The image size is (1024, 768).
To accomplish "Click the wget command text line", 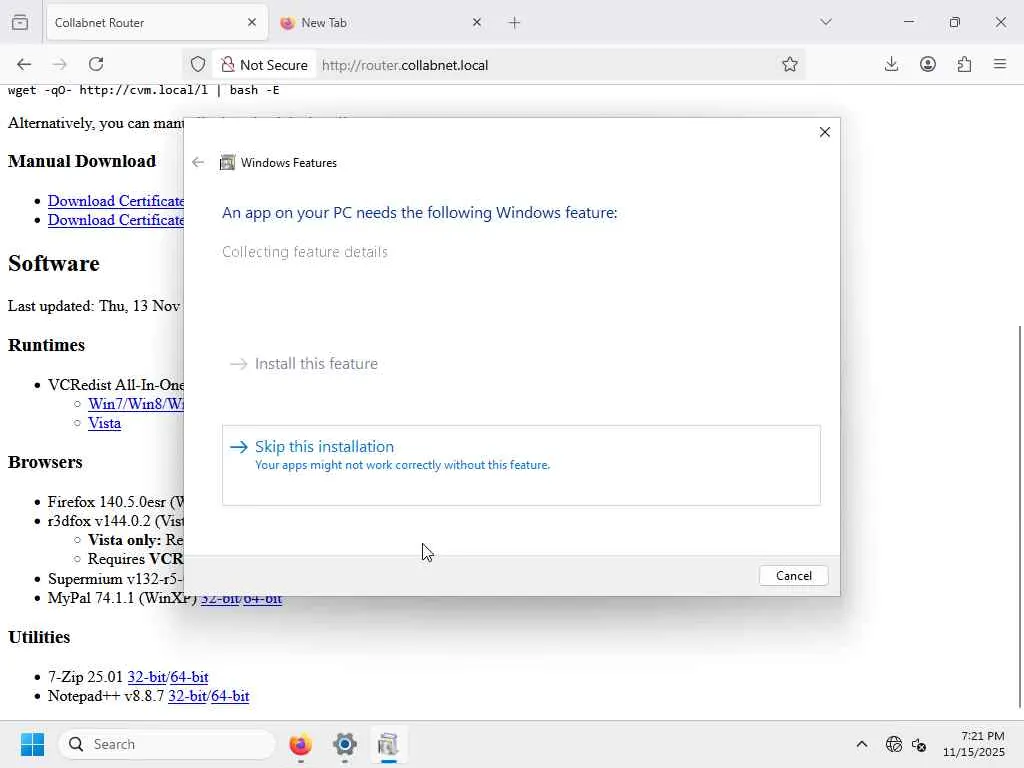I will pos(144,90).
